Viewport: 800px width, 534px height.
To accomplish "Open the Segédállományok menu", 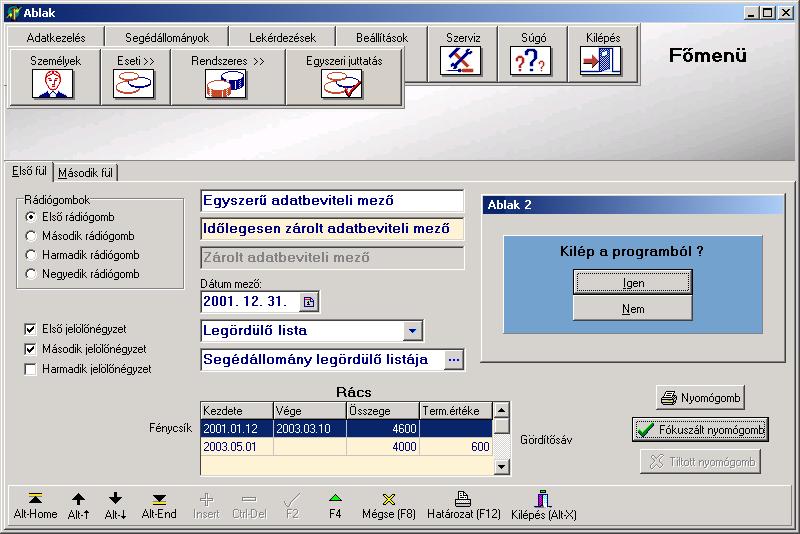I will pos(167,38).
